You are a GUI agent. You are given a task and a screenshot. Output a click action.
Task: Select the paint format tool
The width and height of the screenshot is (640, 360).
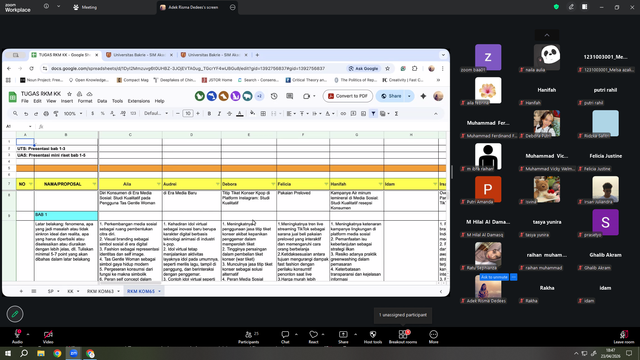pyautogui.click(x=56, y=113)
